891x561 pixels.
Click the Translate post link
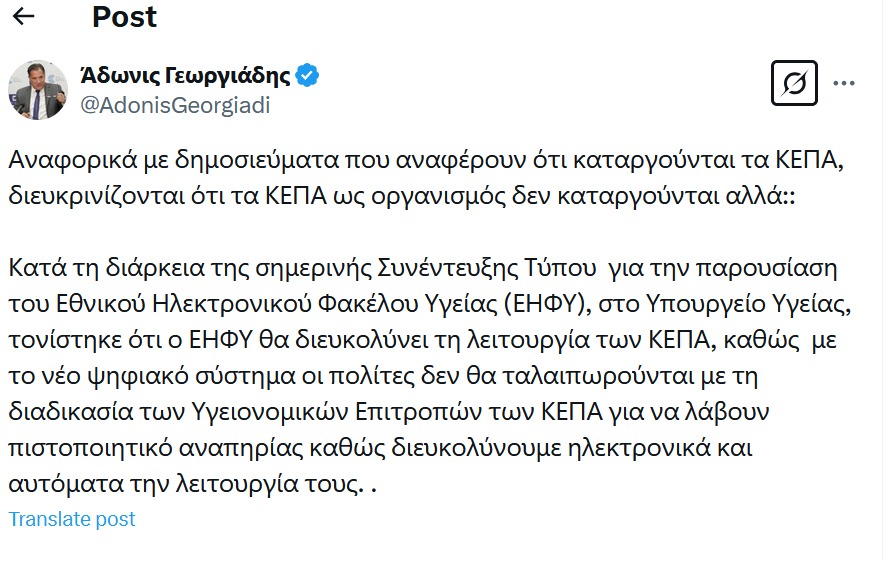[71, 519]
